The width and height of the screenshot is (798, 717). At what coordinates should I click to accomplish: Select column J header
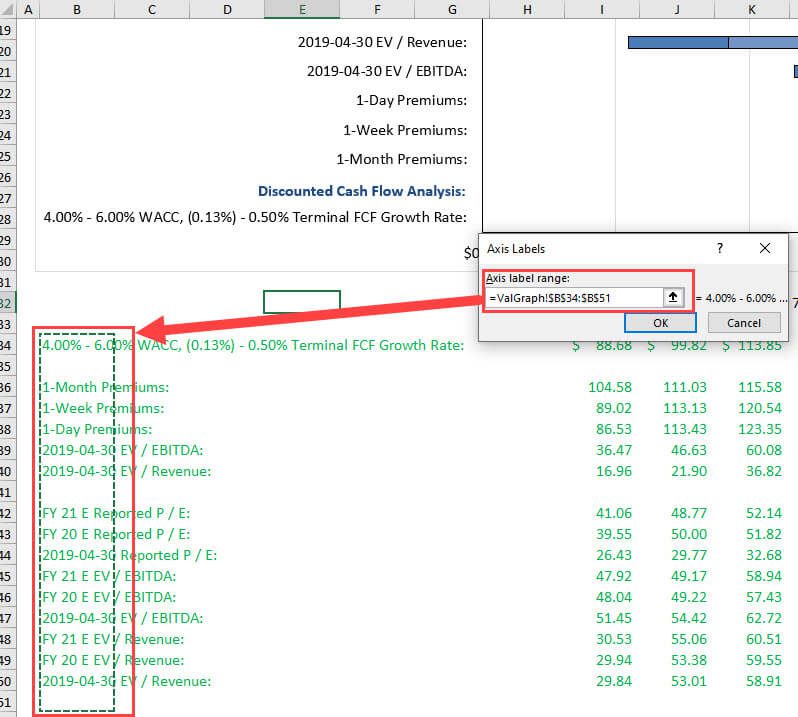coord(677,9)
